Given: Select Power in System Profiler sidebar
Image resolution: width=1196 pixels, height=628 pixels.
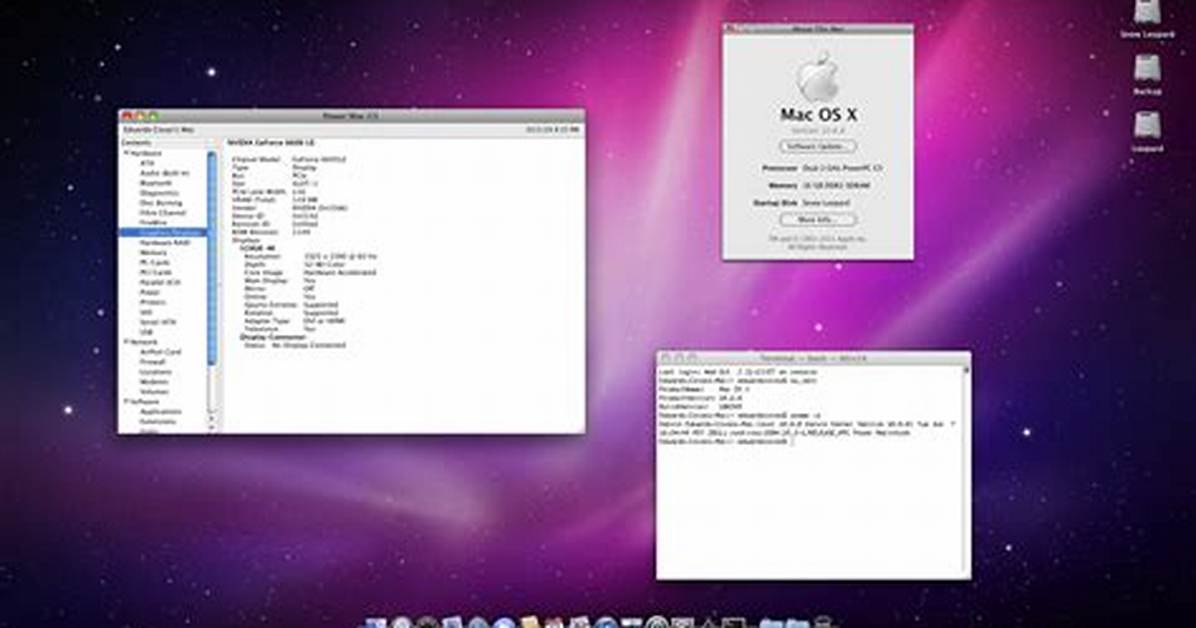Looking at the screenshot, I should [150, 292].
